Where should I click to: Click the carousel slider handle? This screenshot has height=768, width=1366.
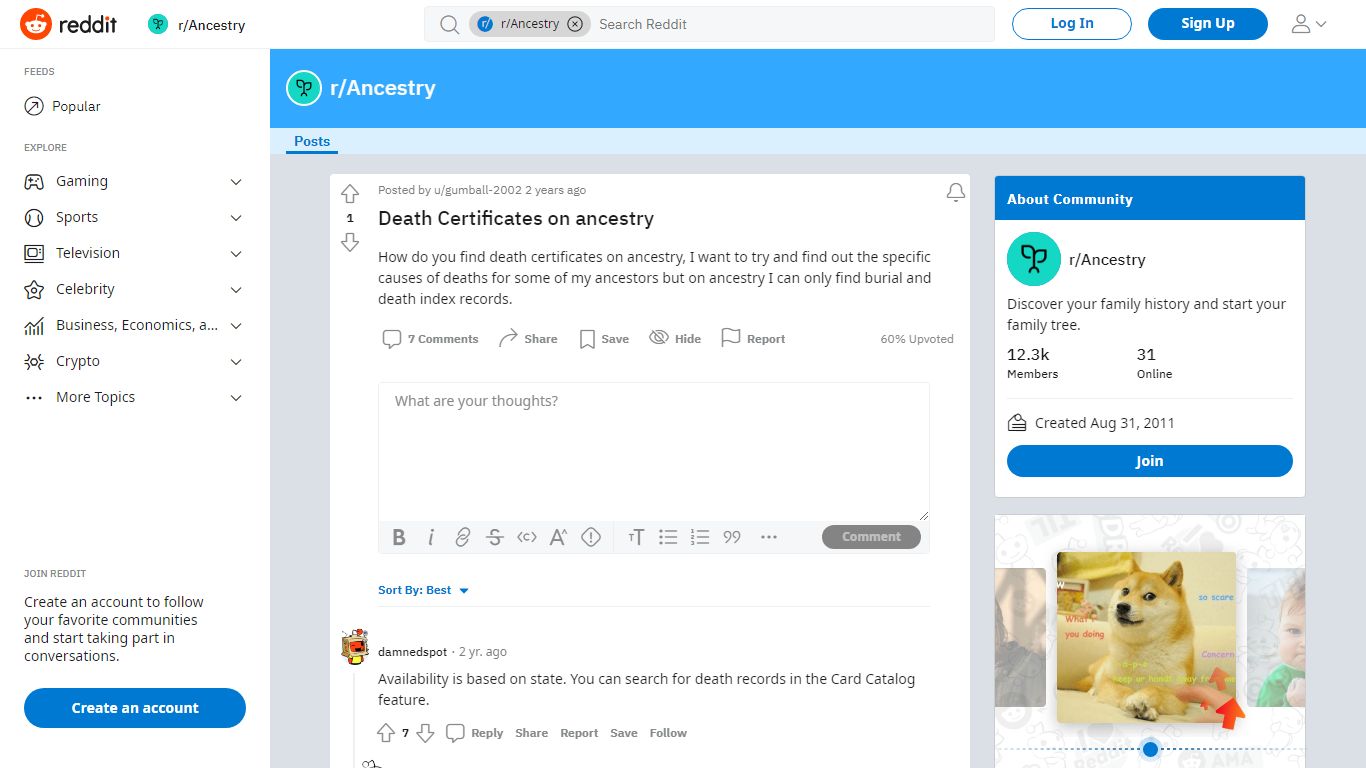tap(1150, 749)
